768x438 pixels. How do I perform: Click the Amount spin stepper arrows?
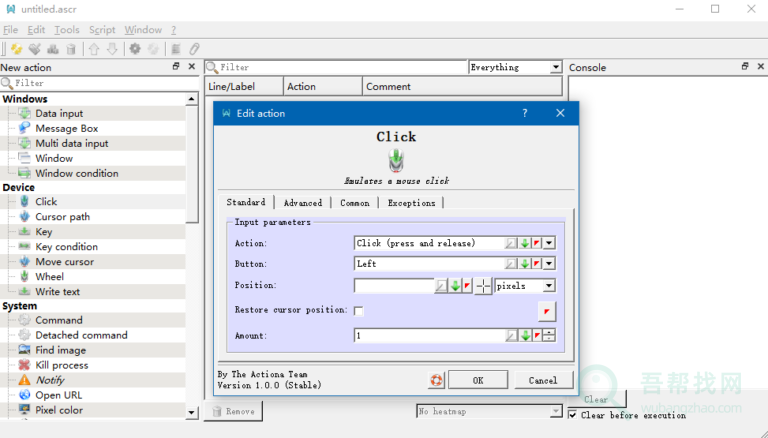click(549, 335)
